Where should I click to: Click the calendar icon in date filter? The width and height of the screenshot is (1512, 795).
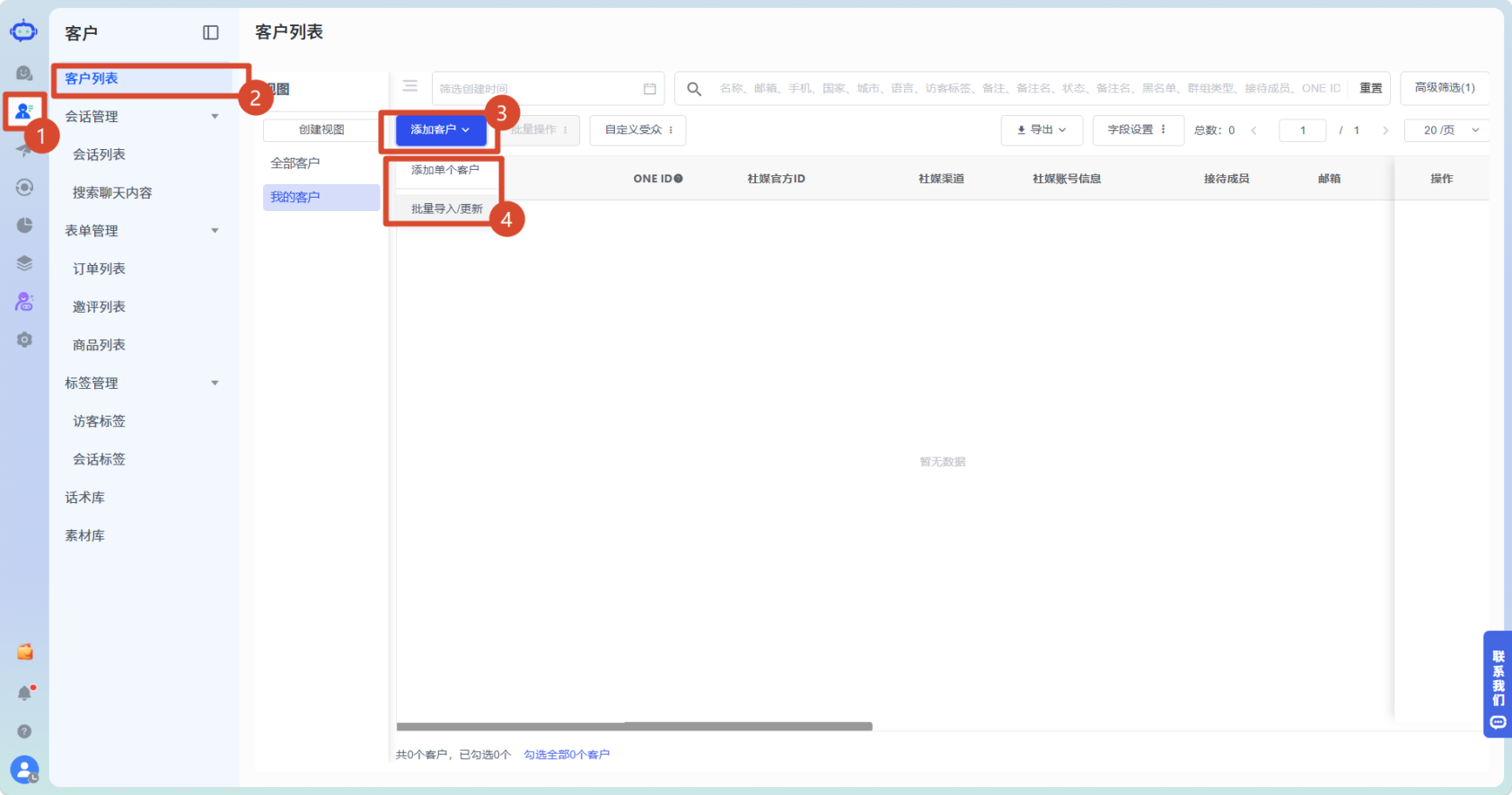[x=650, y=89]
